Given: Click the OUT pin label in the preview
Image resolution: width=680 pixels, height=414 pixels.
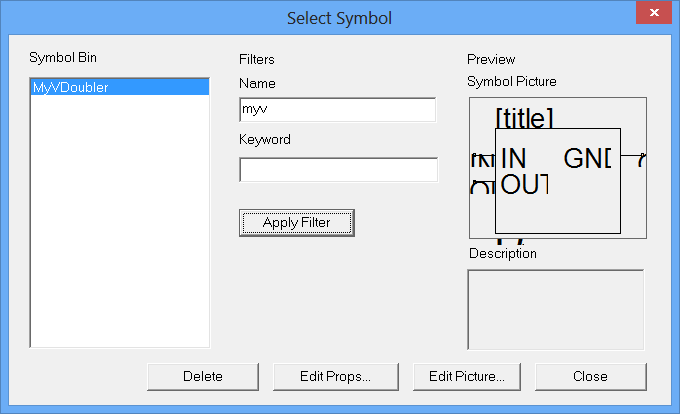Looking at the screenshot, I should [524, 184].
